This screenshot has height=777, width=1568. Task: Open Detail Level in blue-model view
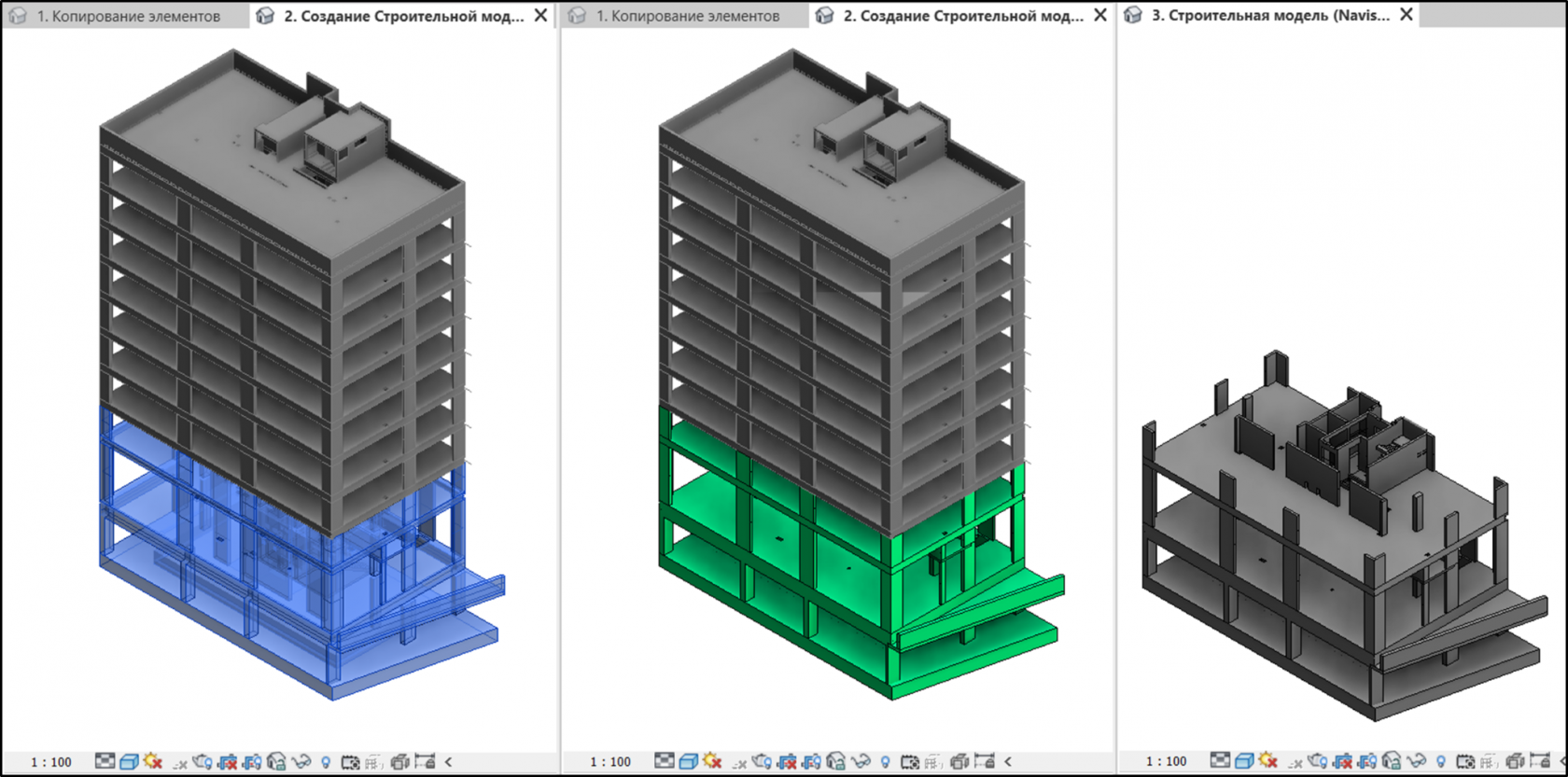click(x=105, y=761)
